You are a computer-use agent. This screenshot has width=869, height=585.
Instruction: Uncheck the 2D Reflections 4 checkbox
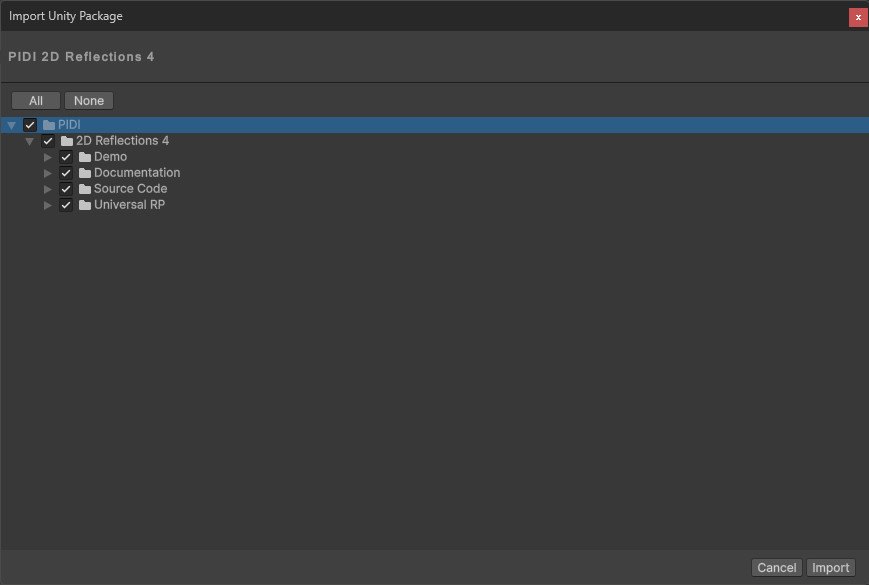(x=48, y=141)
